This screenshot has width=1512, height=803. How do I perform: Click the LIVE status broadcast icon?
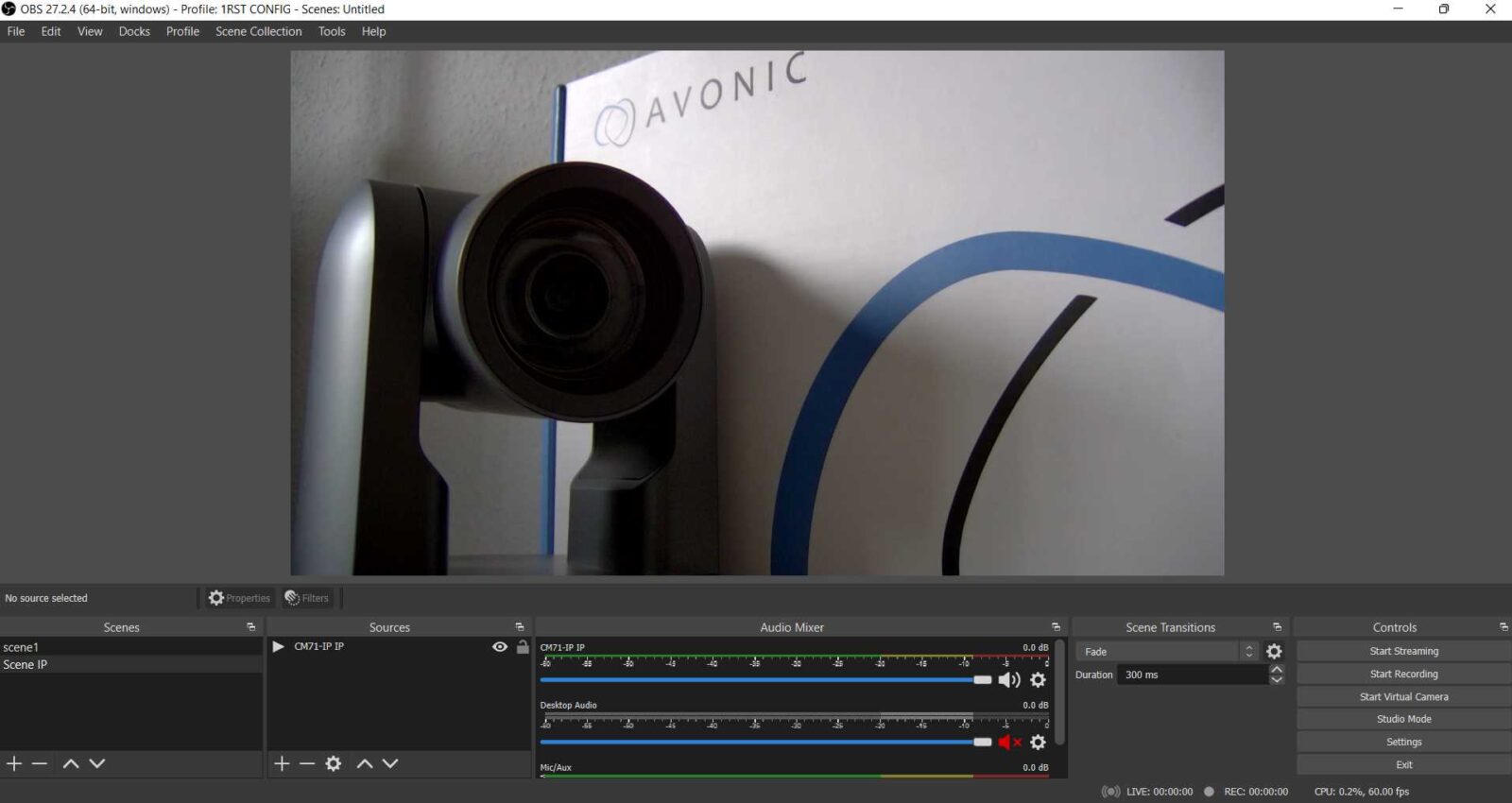1111,792
